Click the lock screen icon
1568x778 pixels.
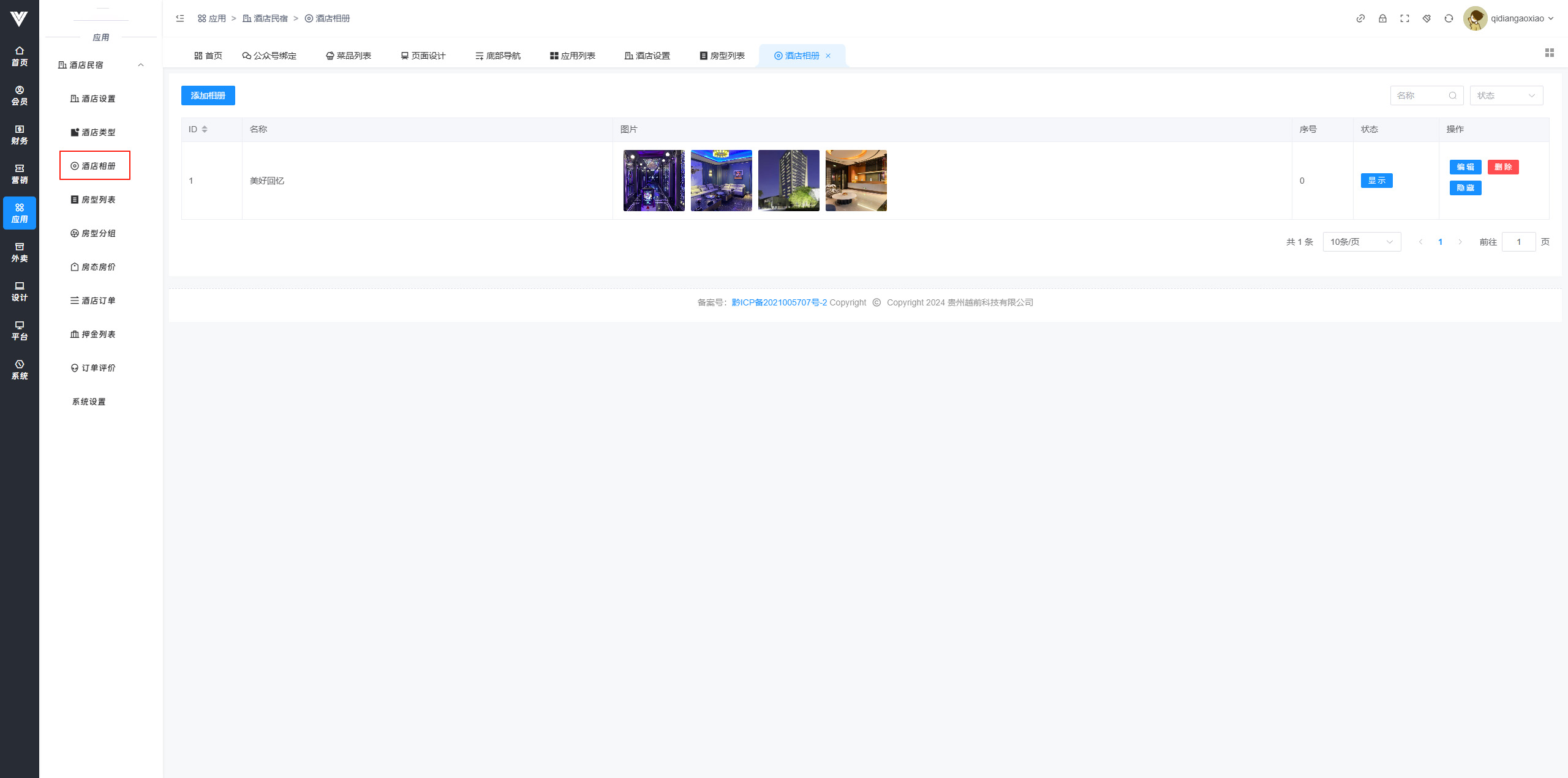1382,18
